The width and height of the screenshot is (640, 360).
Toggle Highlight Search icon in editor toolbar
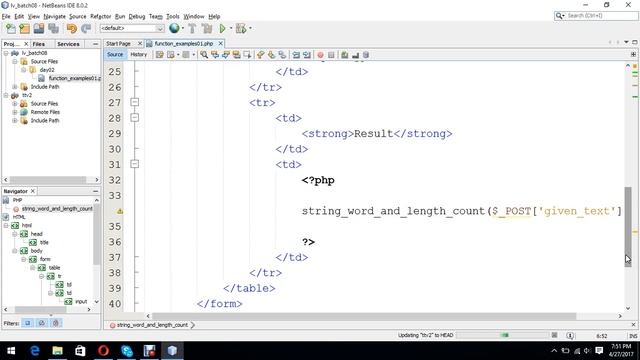(x=236, y=55)
